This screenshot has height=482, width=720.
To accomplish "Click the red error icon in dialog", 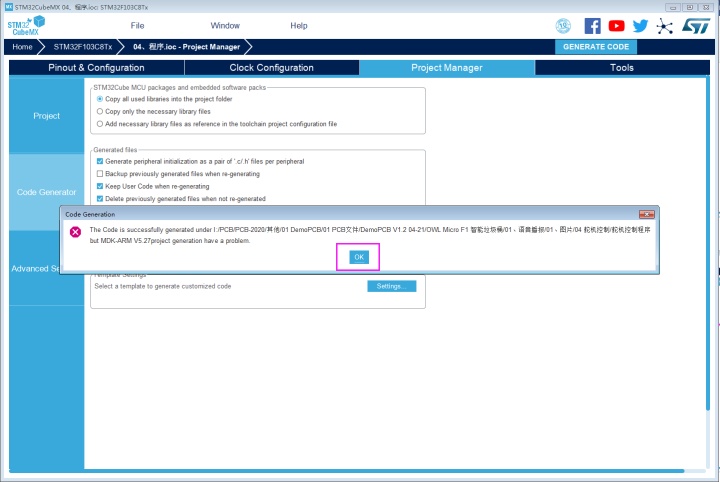I will (75, 232).
